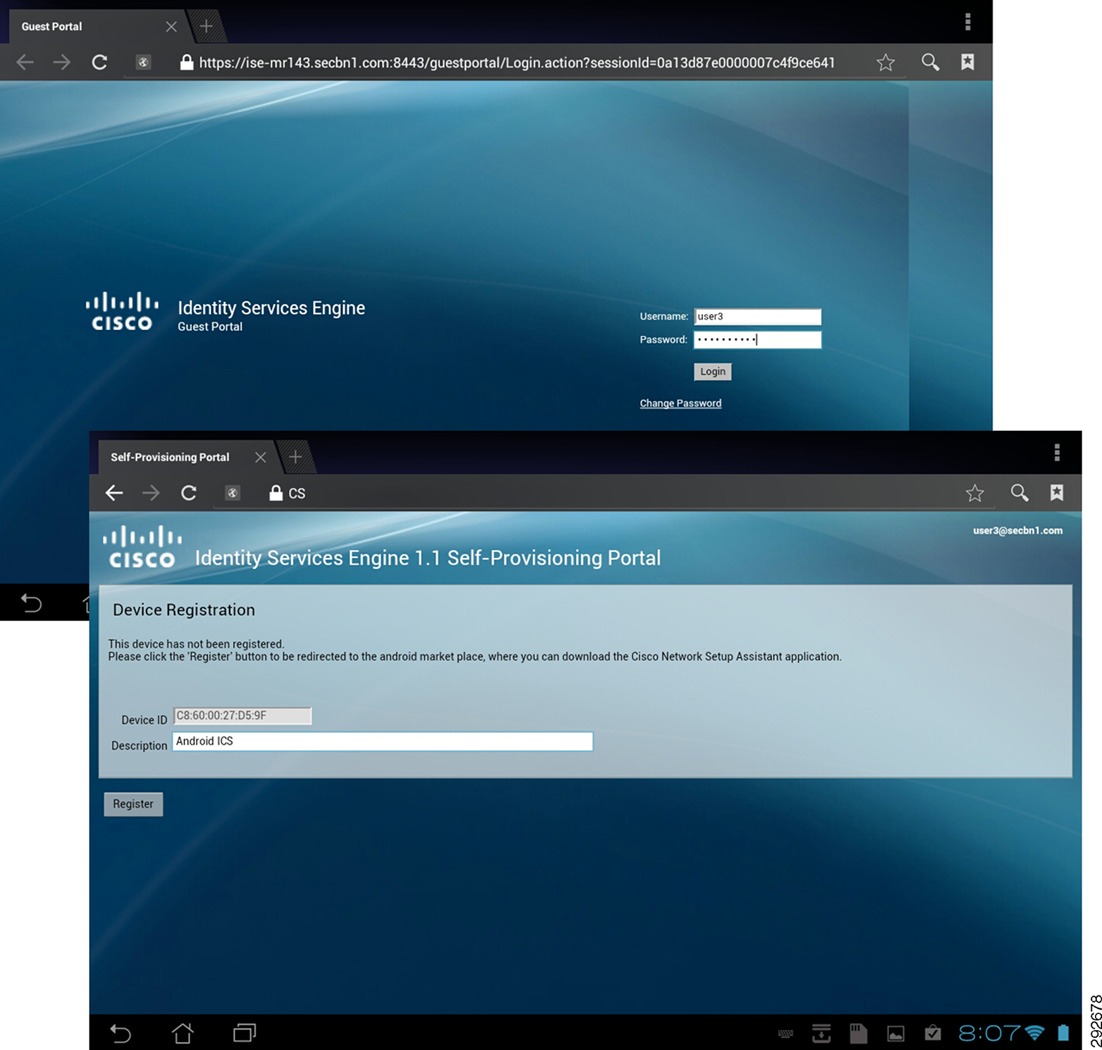Viewport: 1102px width, 1050px height.
Task: Star the Guest Portal page as bookmark
Action: (886, 63)
